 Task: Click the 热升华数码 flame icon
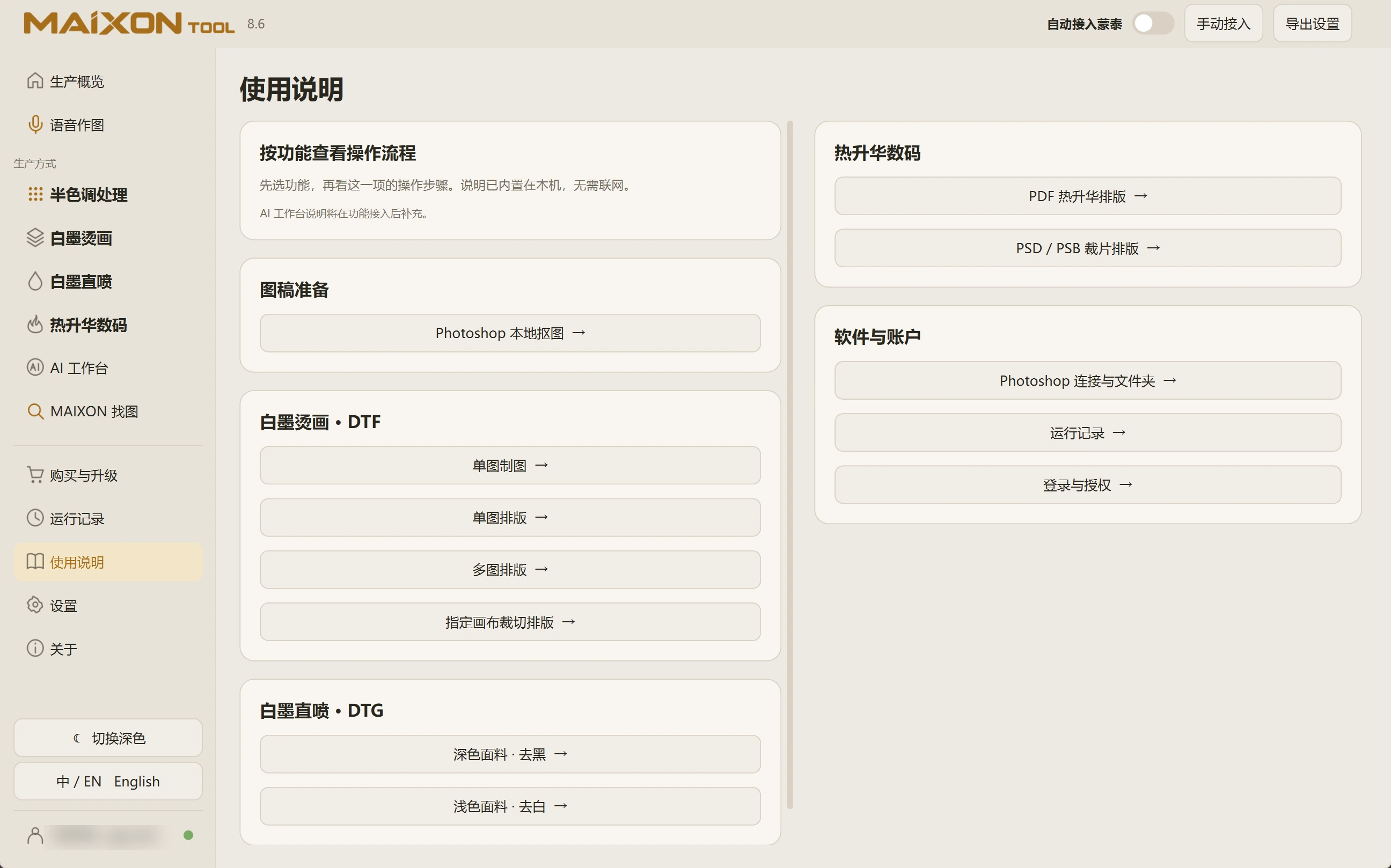point(35,325)
